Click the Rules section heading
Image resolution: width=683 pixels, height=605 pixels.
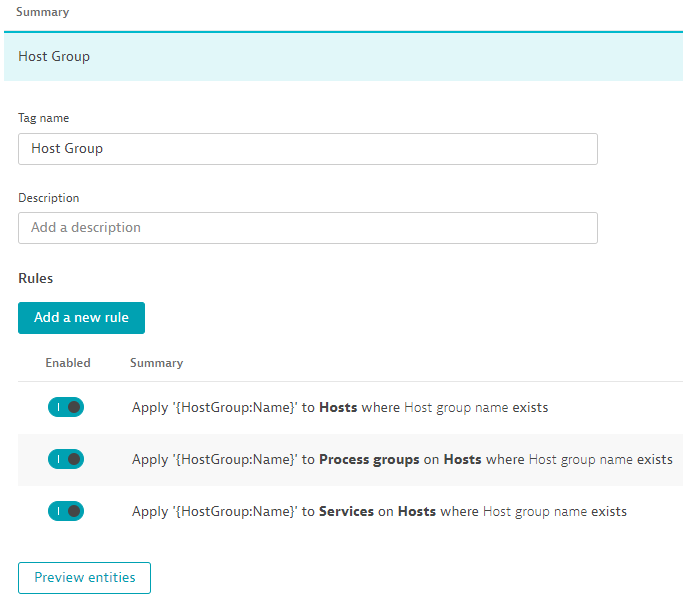(x=36, y=278)
